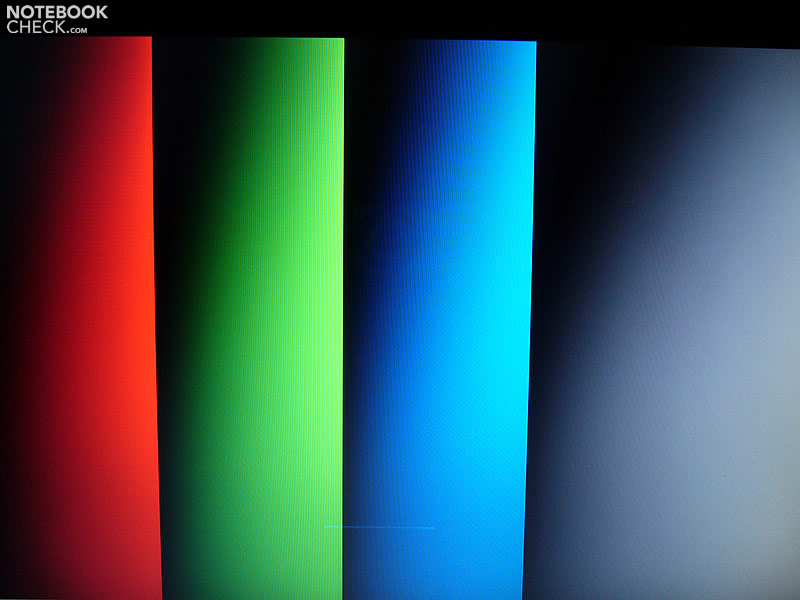Click the green gradient color bar

[x=250, y=319]
